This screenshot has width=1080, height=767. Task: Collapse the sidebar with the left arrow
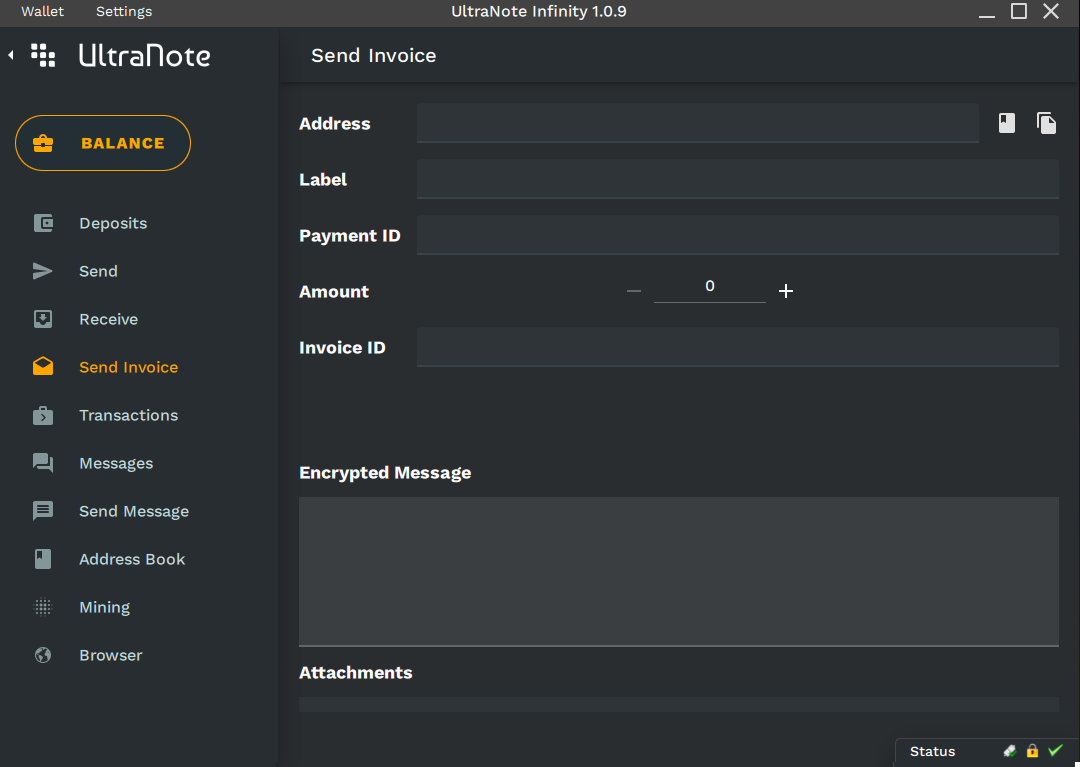click(x=11, y=55)
